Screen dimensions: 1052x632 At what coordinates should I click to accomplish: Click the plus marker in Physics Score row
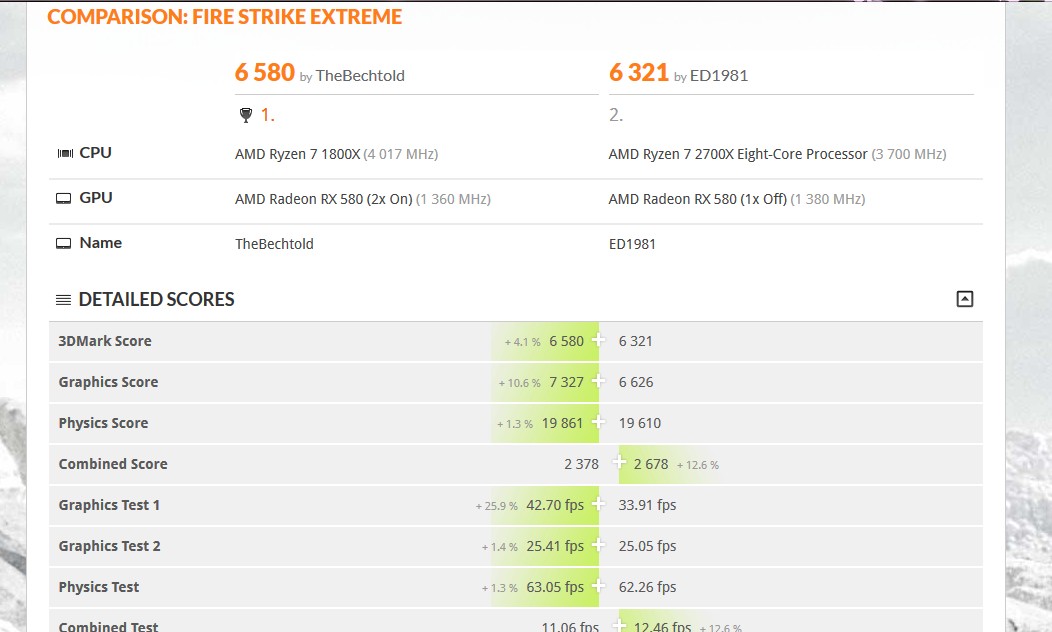point(598,422)
